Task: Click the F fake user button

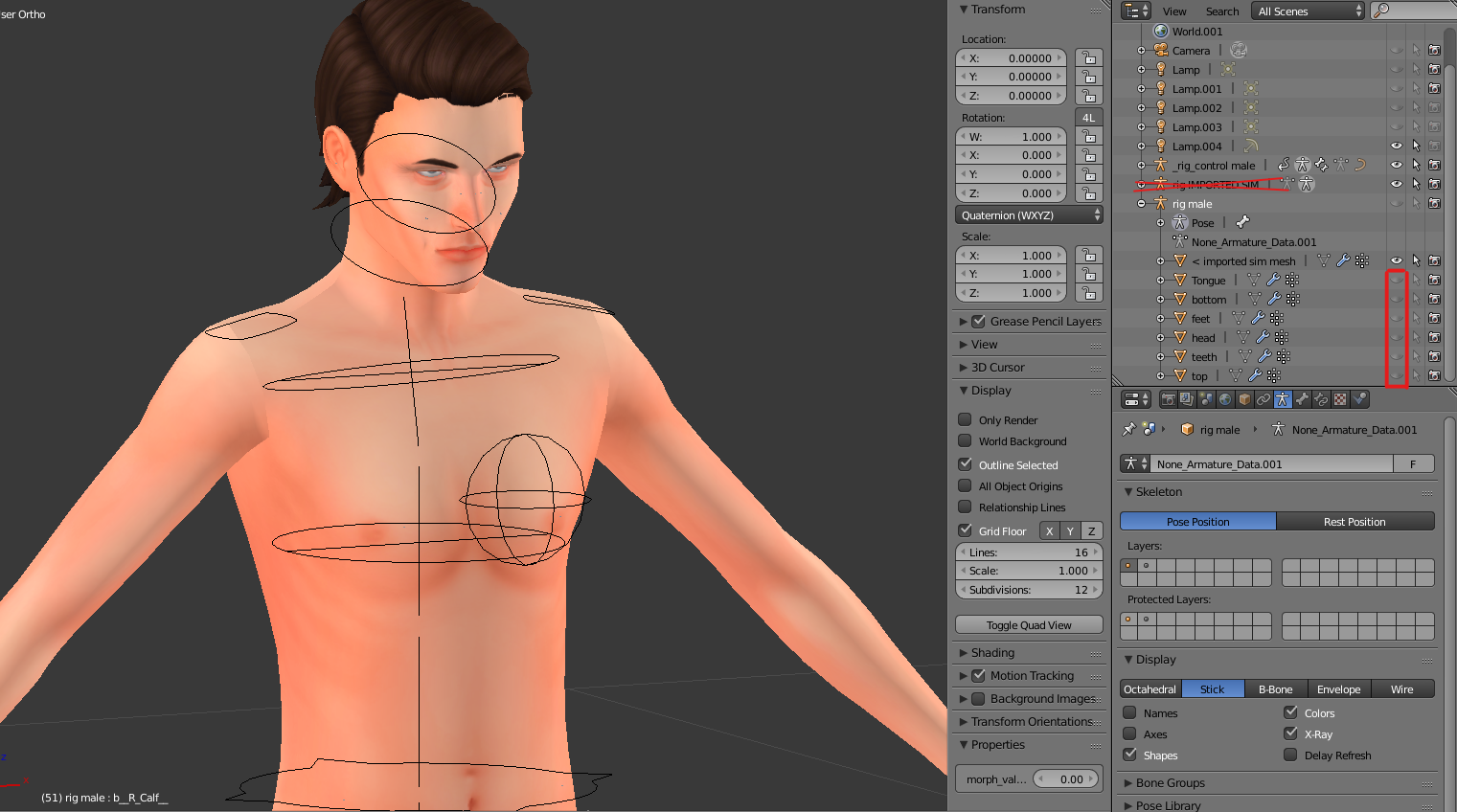Action: (x=1414, y=464)
